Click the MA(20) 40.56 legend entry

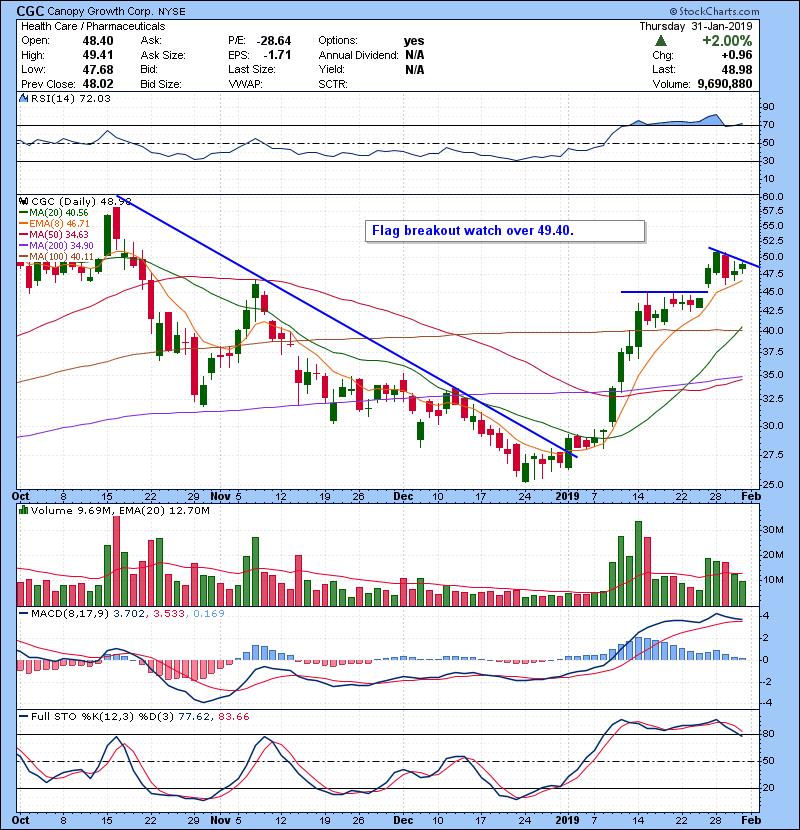(54, 213)
